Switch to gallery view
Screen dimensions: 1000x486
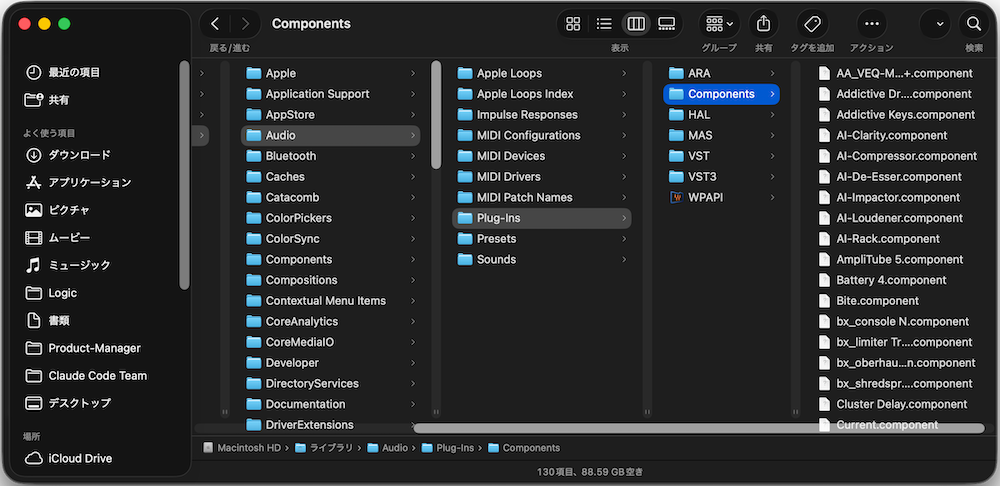tap(666, 24)
